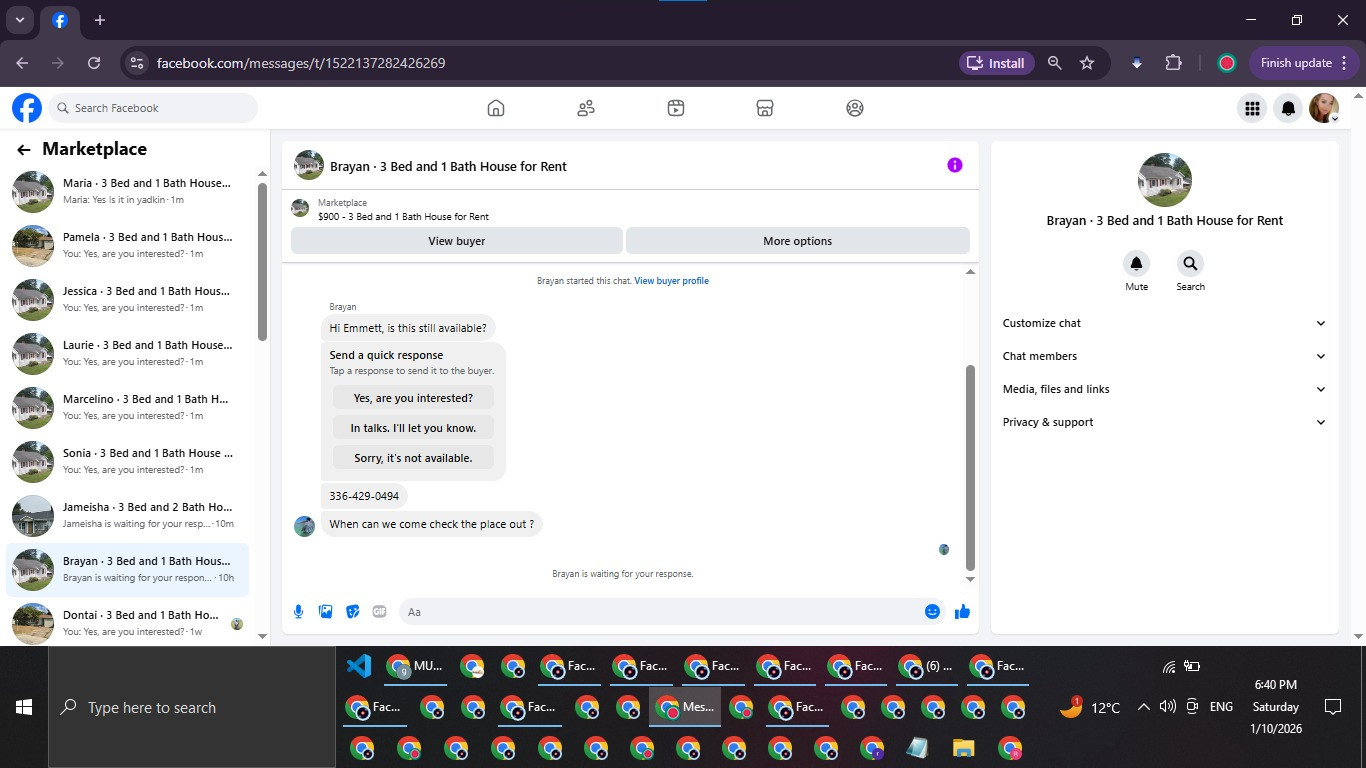Expand Privacy & support section
Viewport: 1366px width, 768px height.
click(x=1165, y=422)
